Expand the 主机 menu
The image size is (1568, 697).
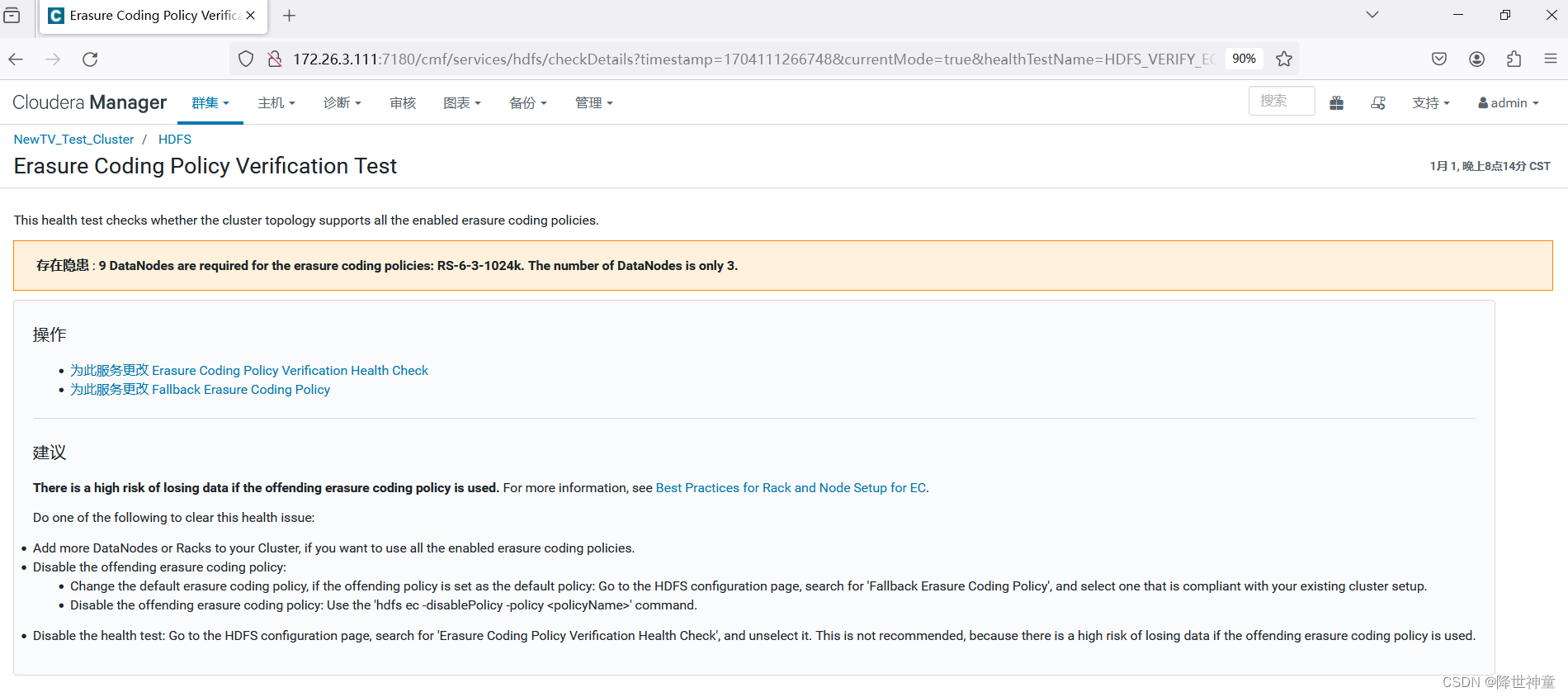[276, 102]
